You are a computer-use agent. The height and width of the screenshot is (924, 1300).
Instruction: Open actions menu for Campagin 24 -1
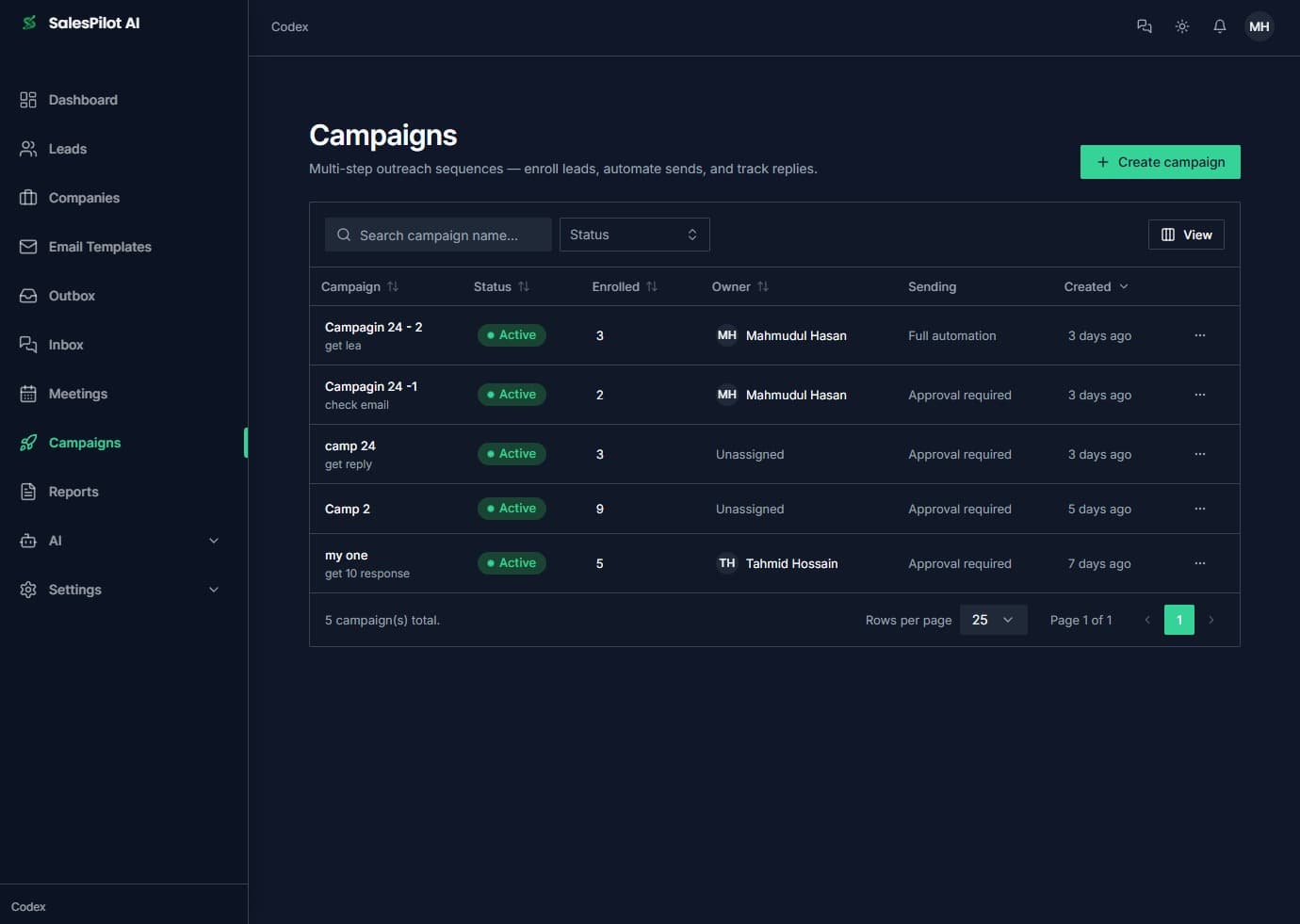[1200, 395]
